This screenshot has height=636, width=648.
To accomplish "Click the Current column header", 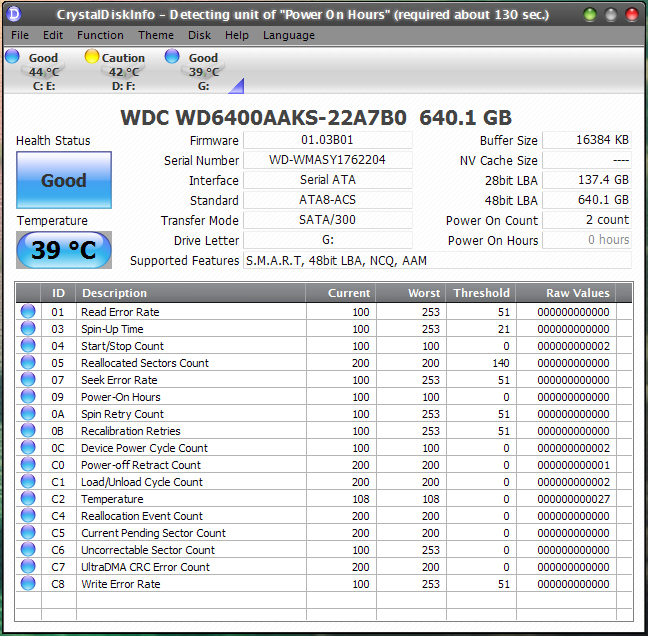I will [x=341, y=293].
